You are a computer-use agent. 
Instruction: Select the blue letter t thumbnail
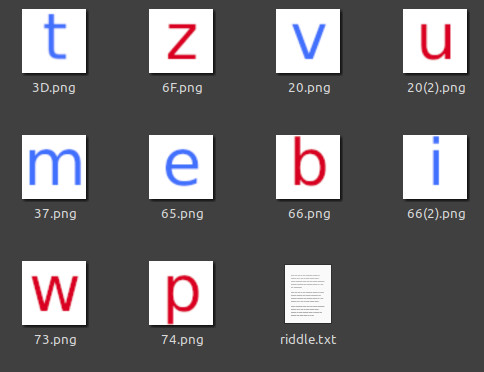click(54, 41)
